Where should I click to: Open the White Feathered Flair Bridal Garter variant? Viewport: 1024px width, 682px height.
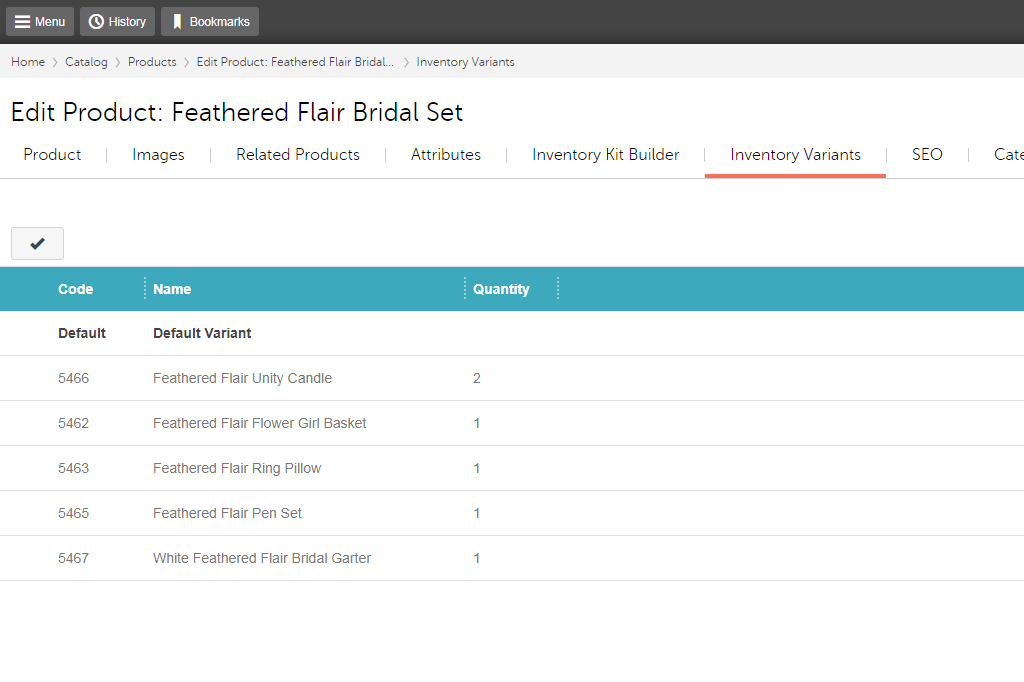click(262, 558)
